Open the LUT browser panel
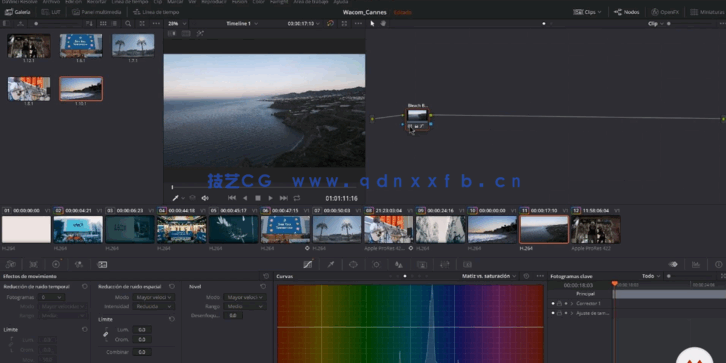Image resolution: width=726 pixels, height=363 pixels. [50, 12]
